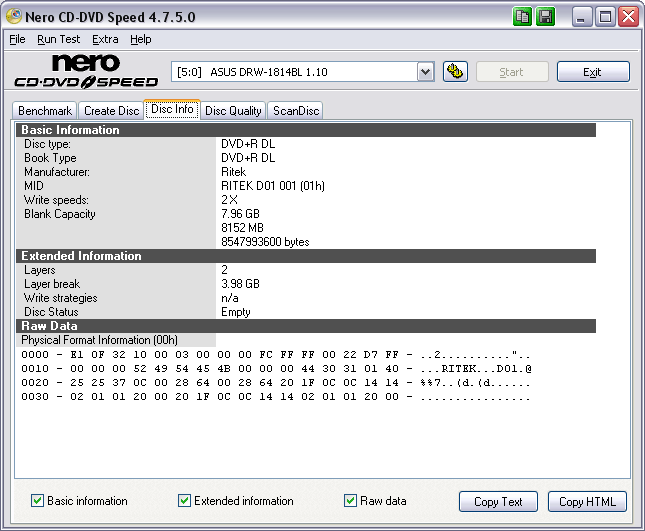The height and width of the screenshot is (531, 645).
Task: Toggle the Raw data checkbox
Action: point(350,501)
